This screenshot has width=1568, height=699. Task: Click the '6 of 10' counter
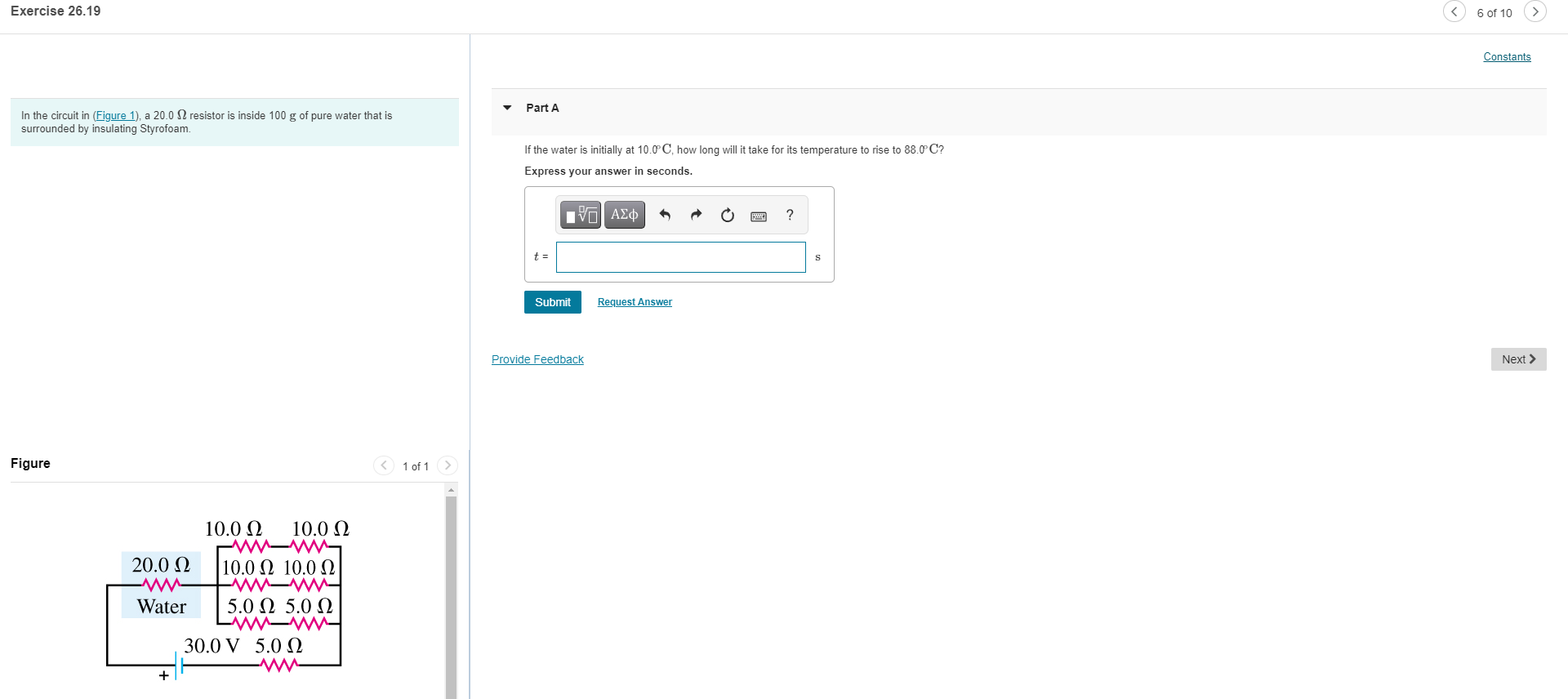[1494, 13]
